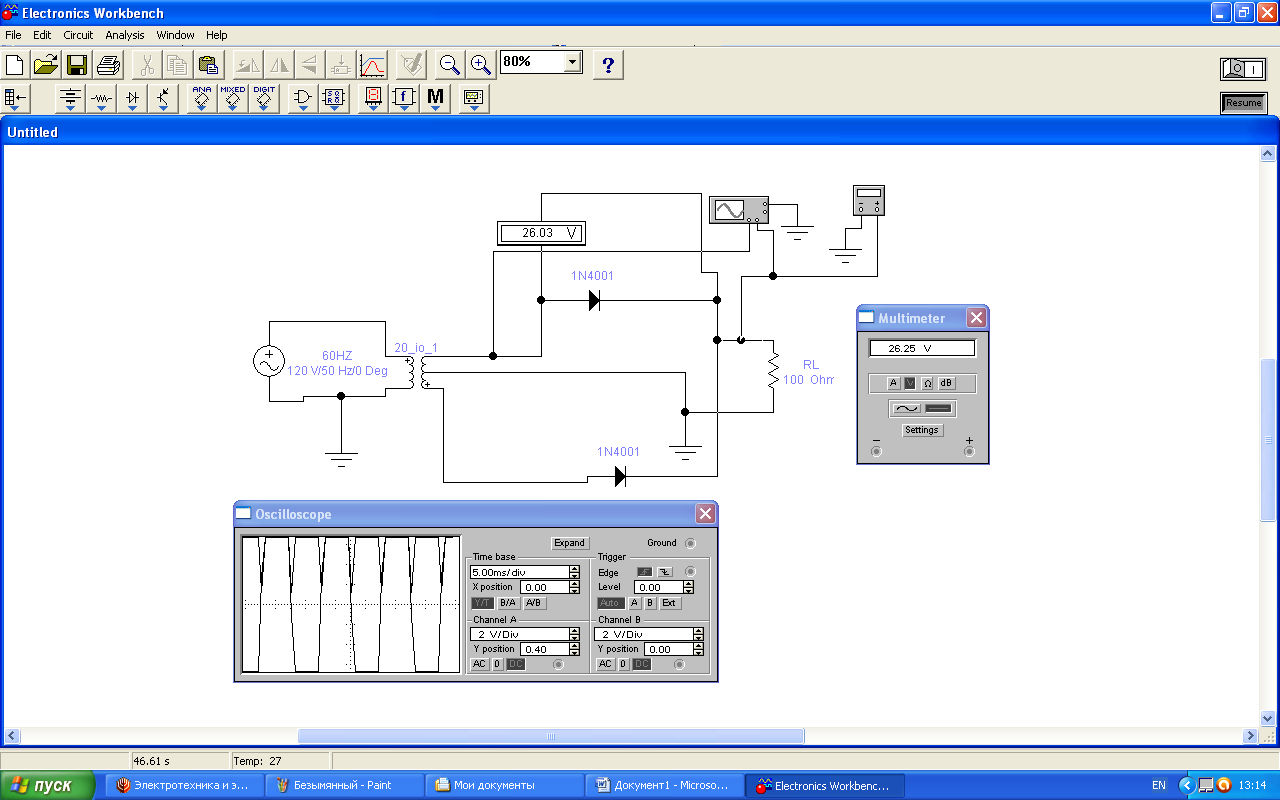Open the Diodes parts bin
1280x800 pixels.
[x=132, y=98]
